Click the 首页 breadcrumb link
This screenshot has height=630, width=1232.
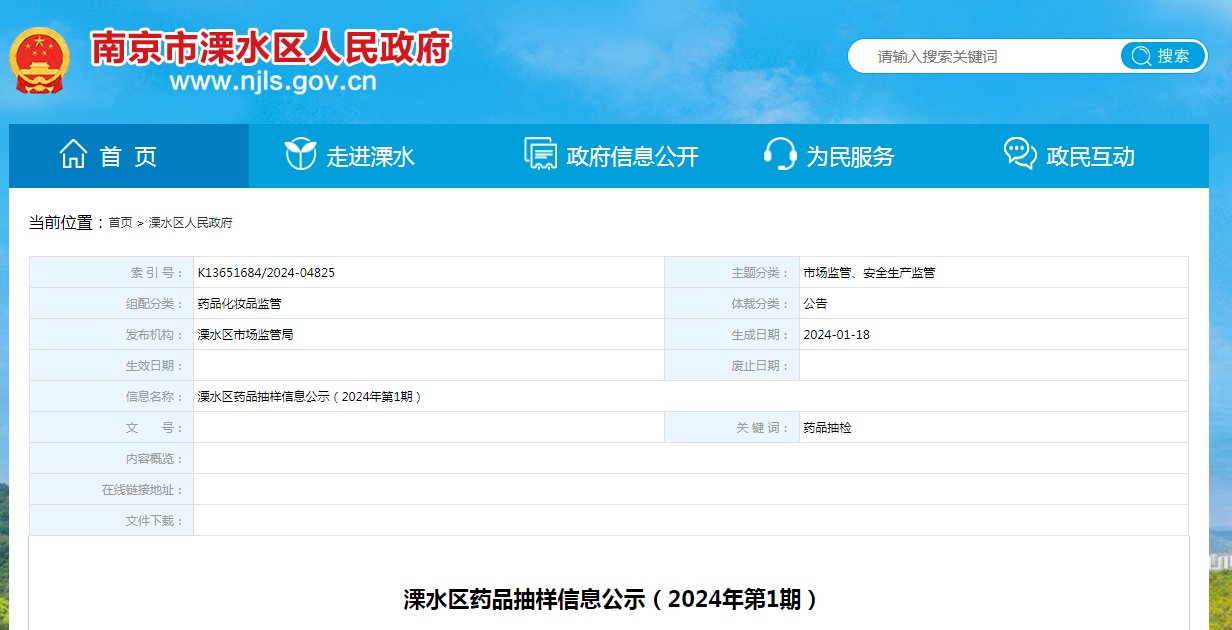coord(120,223)
